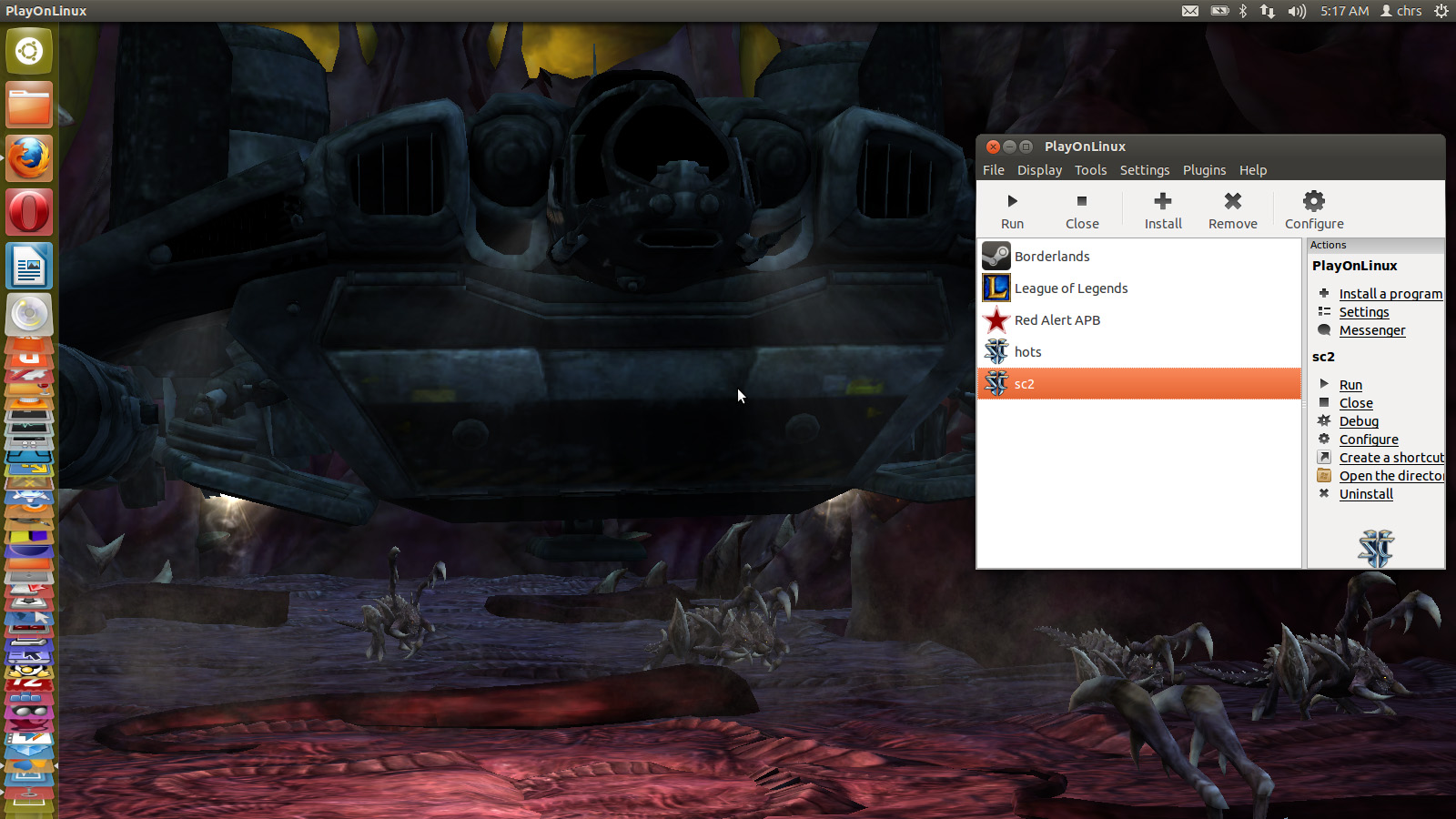
Task: Open the chrs user menu
Action: pyautogui.click(x=1401, y=11)
